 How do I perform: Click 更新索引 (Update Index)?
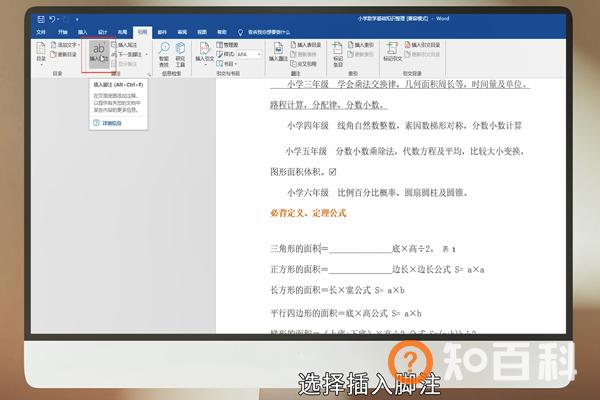click(x=360, y=54)
